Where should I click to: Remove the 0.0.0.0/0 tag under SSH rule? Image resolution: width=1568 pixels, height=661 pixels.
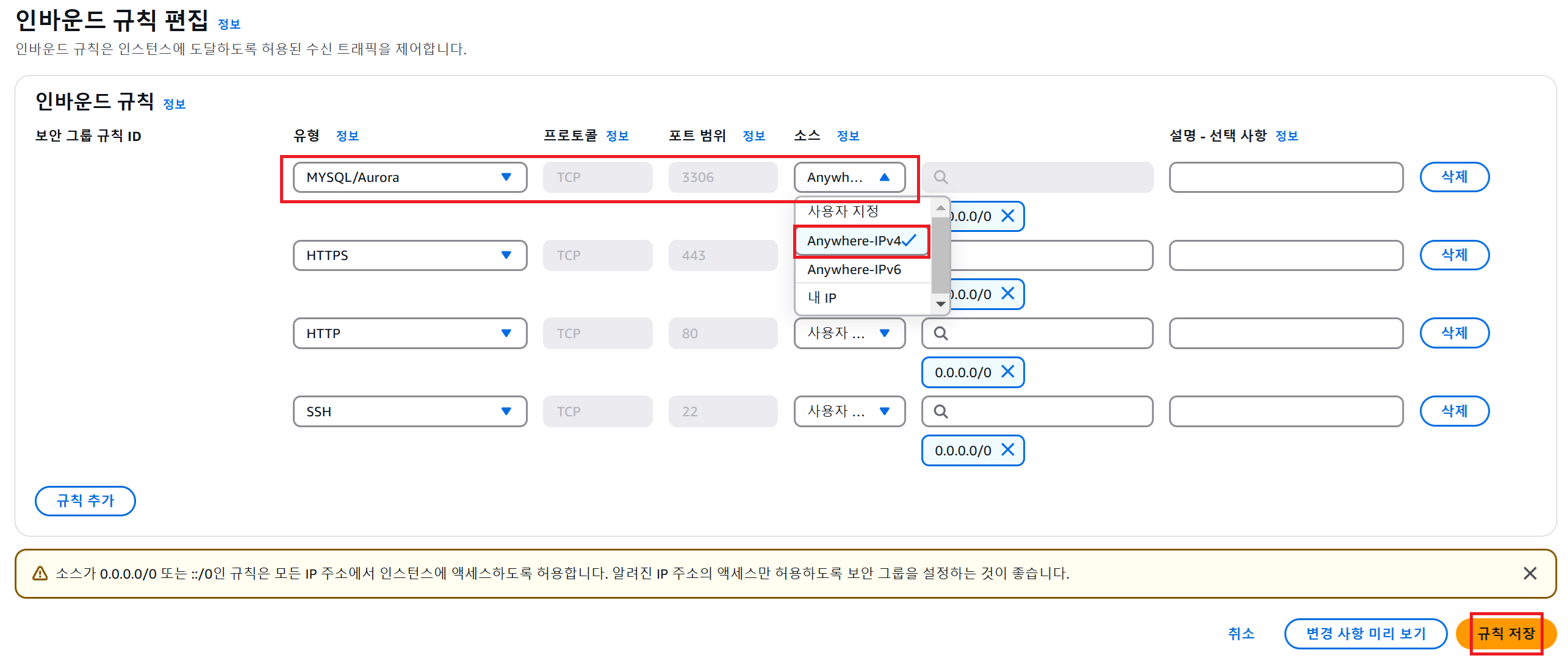[x=1007, y=450]
